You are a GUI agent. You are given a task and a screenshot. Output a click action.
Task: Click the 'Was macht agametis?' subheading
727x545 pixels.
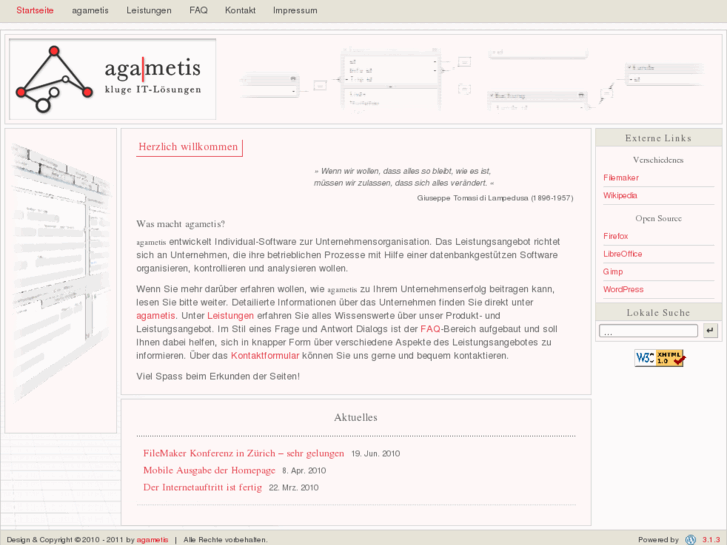coord(181,224)
